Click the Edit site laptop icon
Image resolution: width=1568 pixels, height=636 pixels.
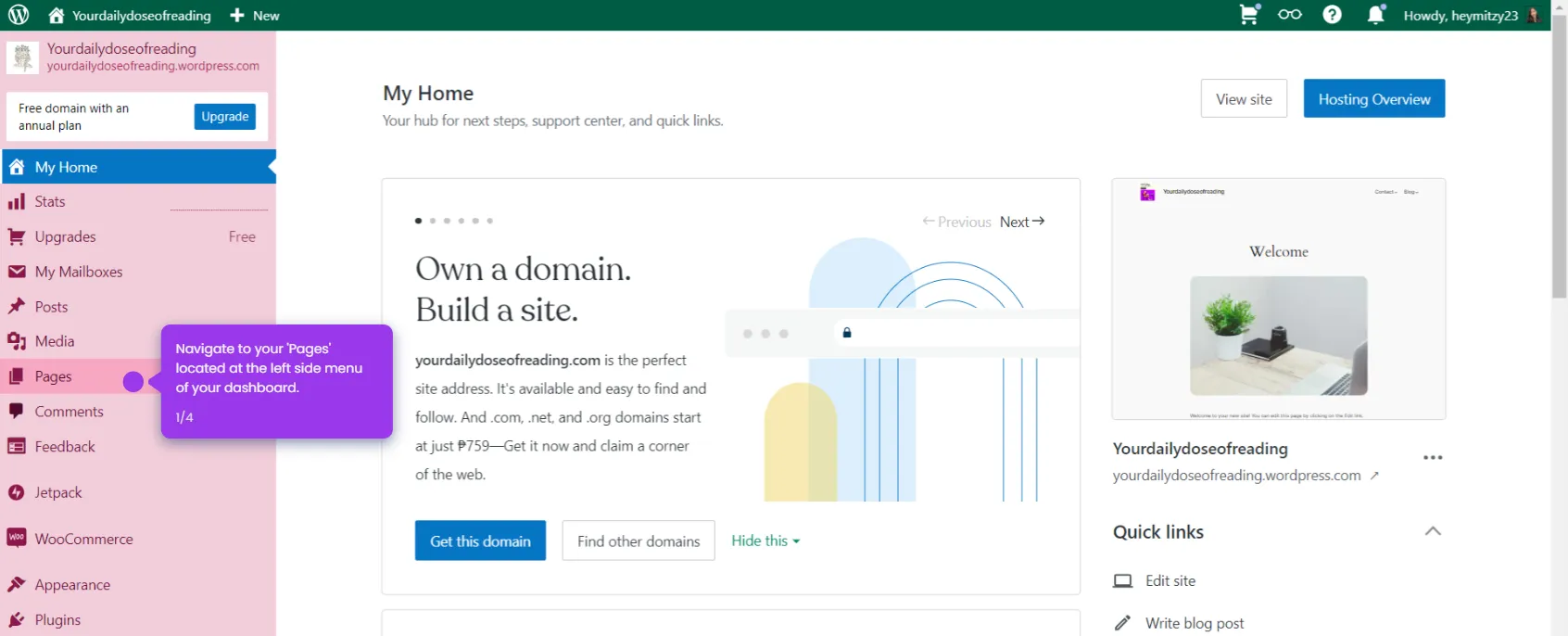tap(1123, 581)
